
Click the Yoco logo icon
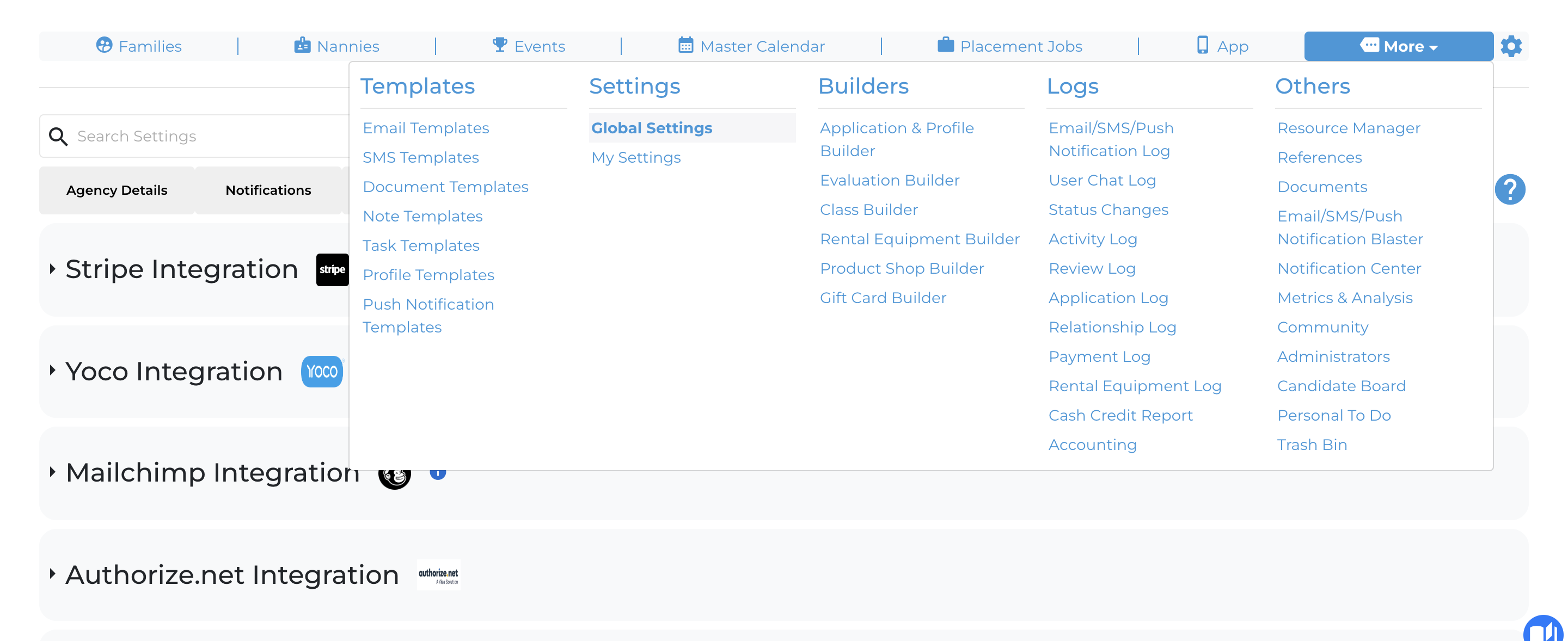coord(322,371)
